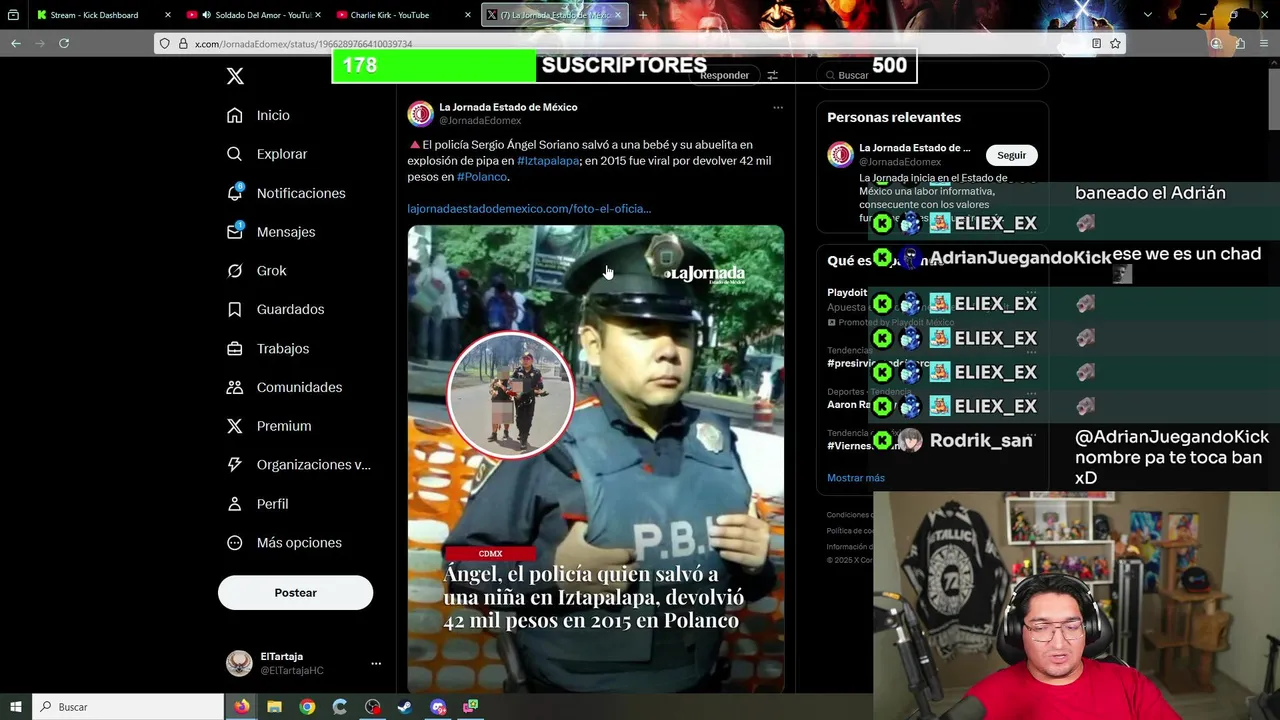Click Mostrar más under trends
1280x720 pixels.
tap(855, 478)
